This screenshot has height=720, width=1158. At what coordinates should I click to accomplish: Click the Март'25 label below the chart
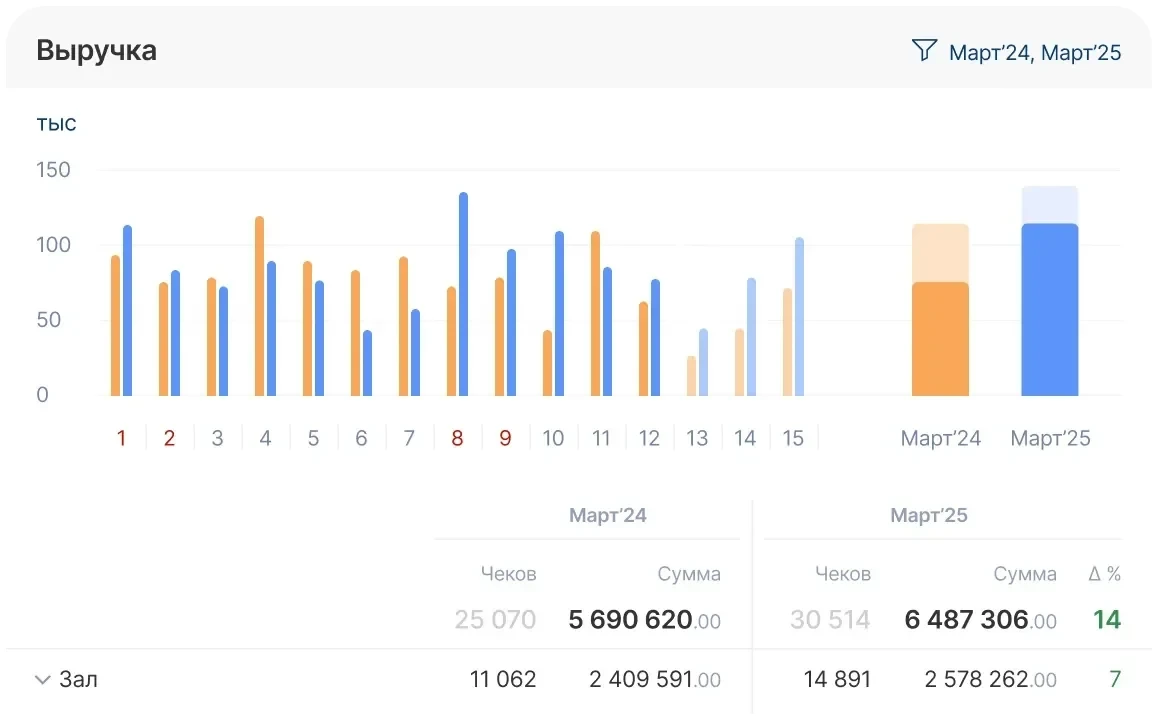point(1050,438)
